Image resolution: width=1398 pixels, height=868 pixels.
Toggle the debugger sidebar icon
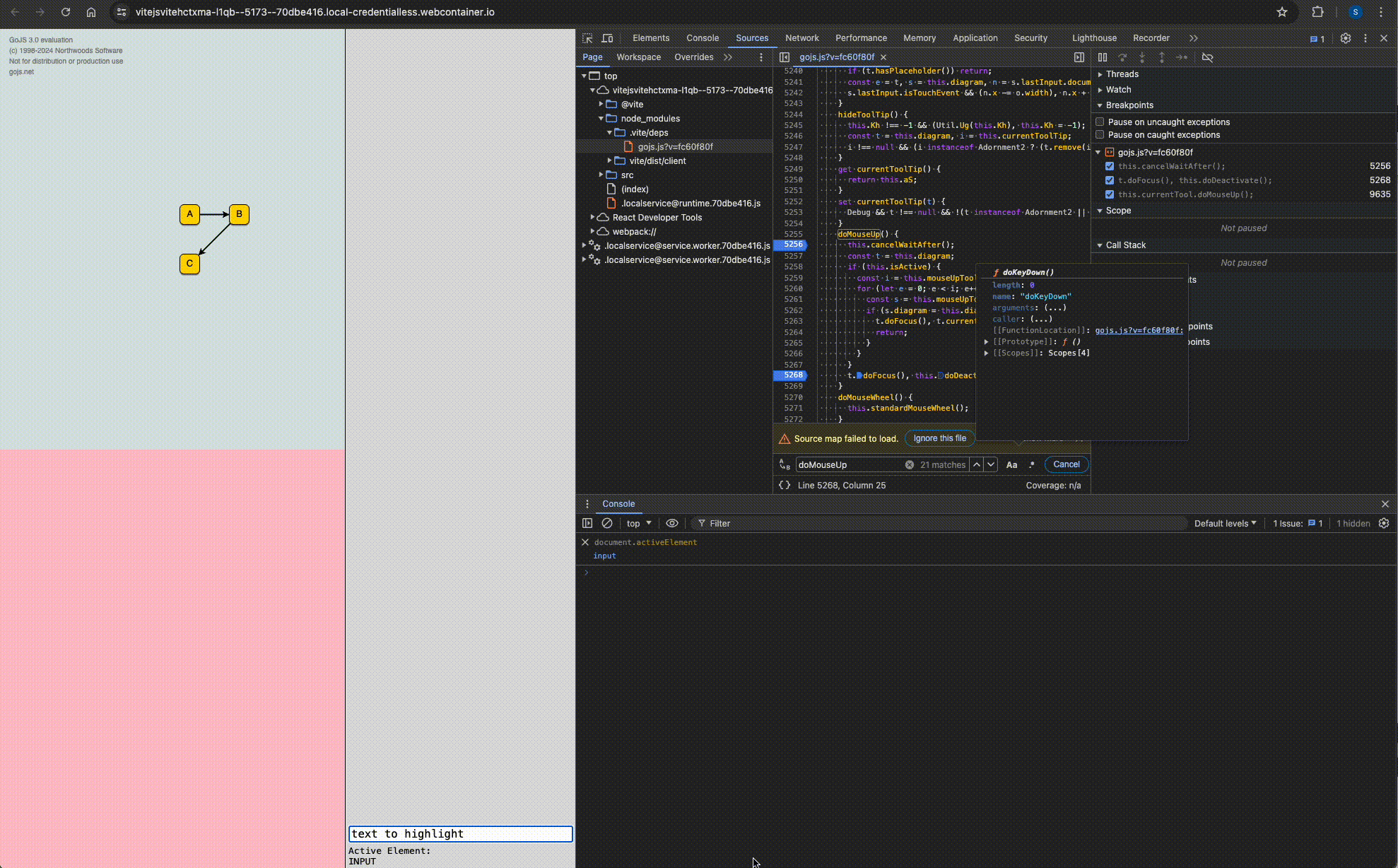pos(1079,57)
